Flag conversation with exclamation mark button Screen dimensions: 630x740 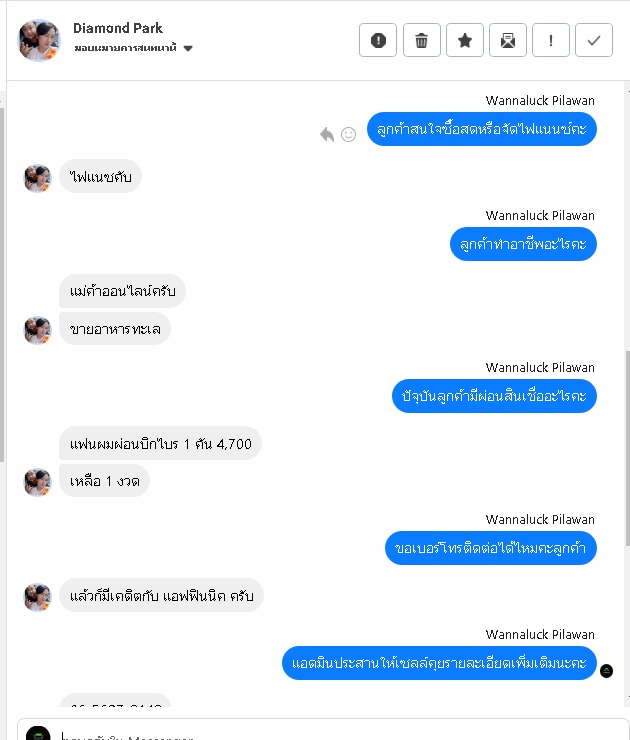point(551,40)
